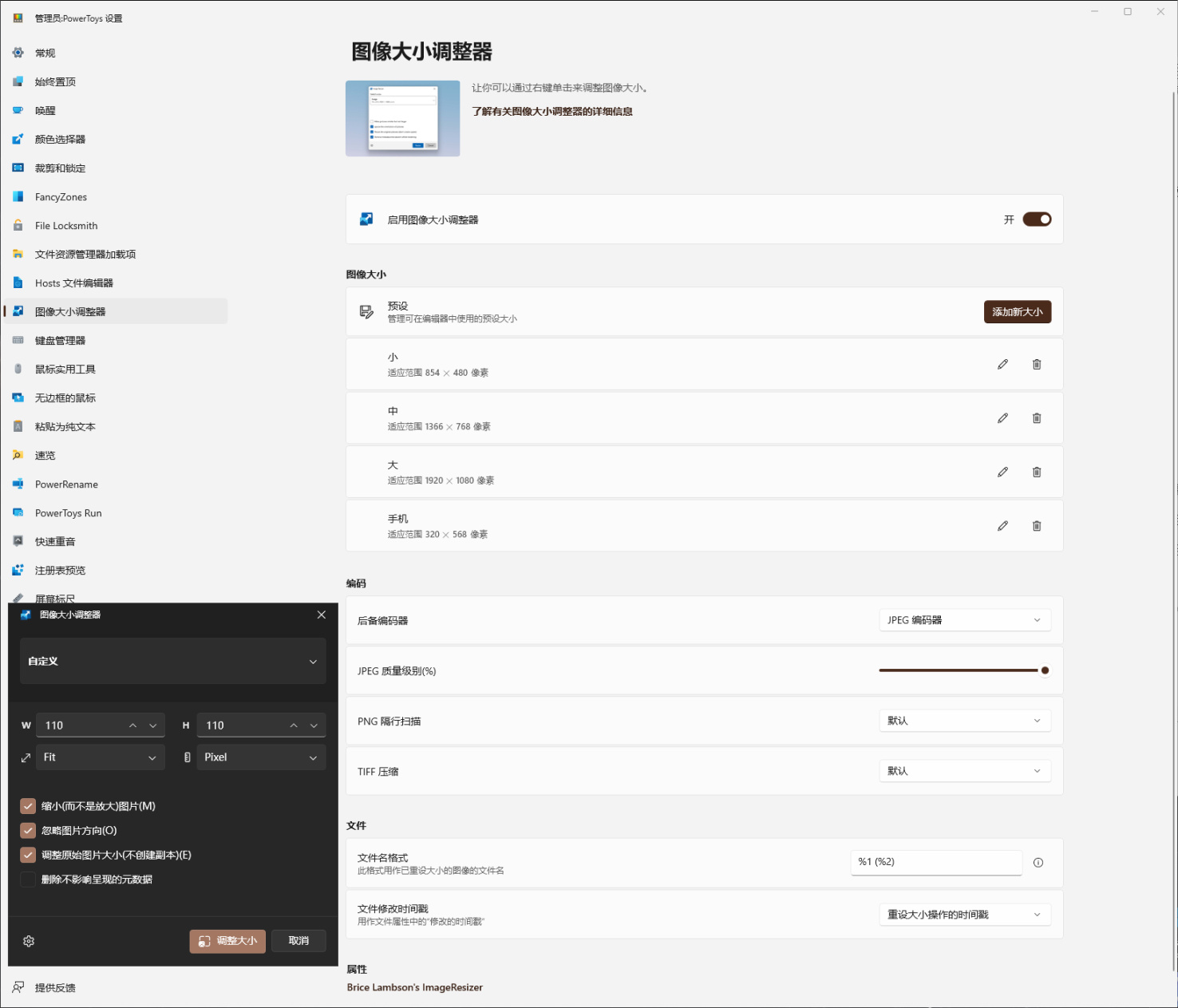Screen dimensions: 1178x1008
Task: Click the 始终置顶 sidebar icon
Action: click(18, 81)
